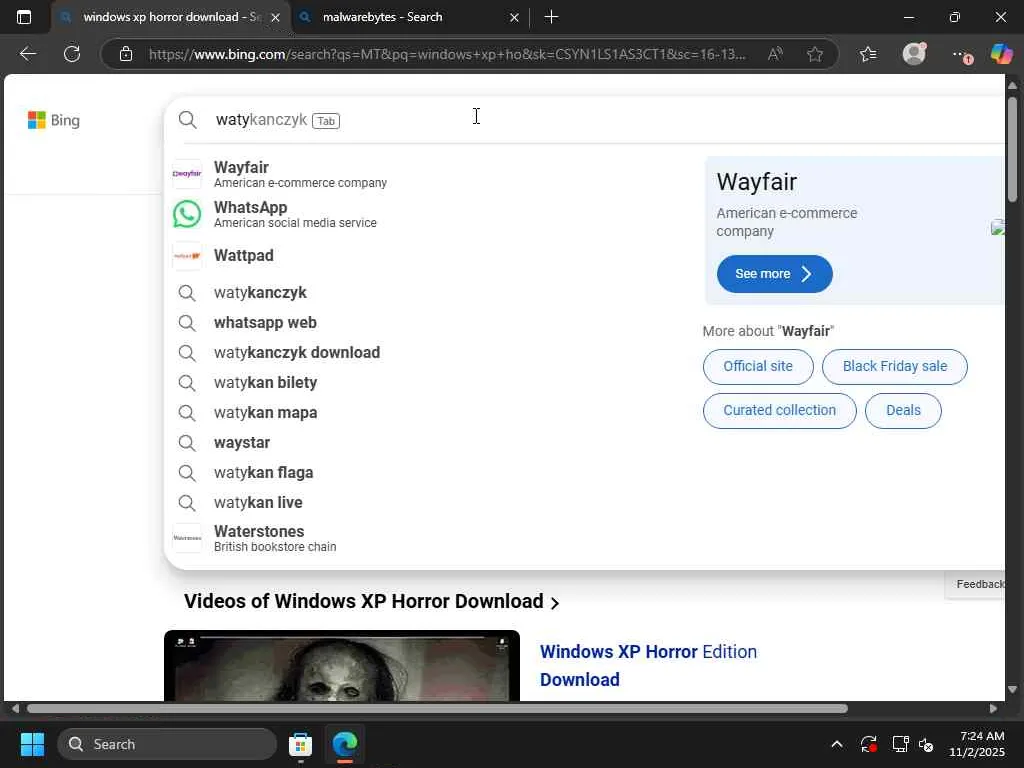
Task: Expand Videos of Windows XP Horror Download
Action: tap(371, 601)
